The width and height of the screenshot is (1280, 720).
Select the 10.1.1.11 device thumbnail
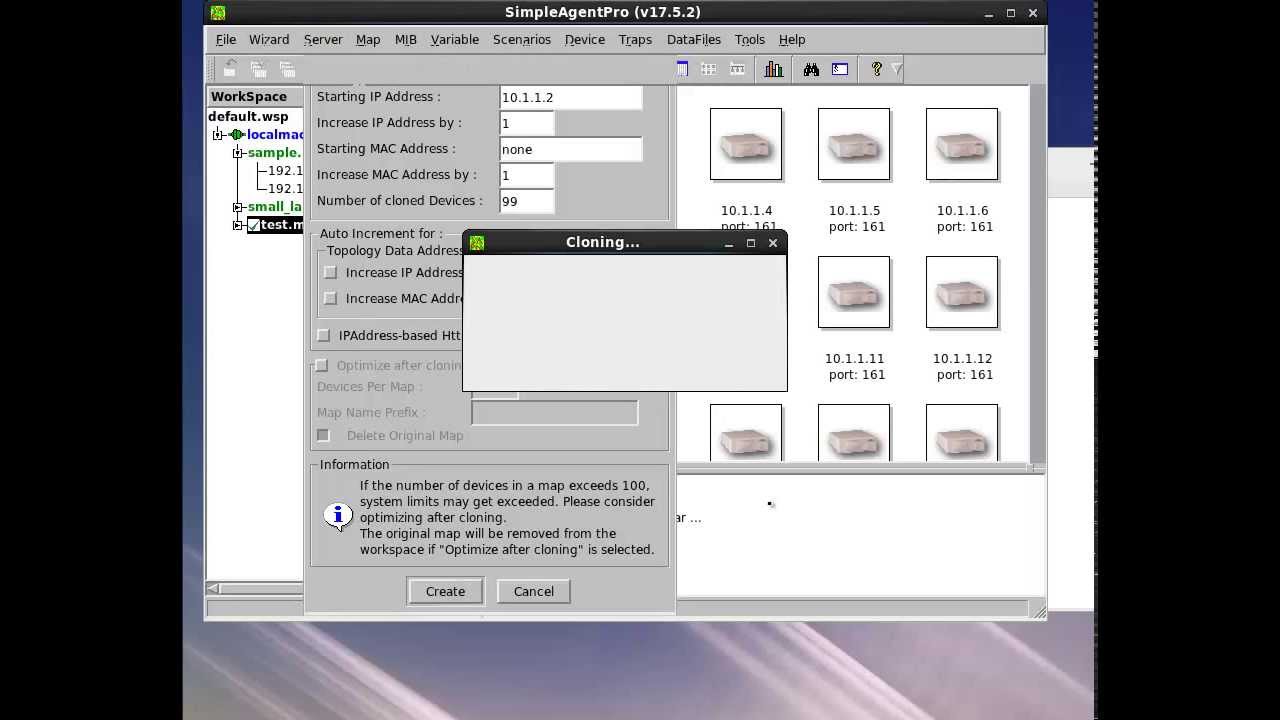tap(854, 292)
